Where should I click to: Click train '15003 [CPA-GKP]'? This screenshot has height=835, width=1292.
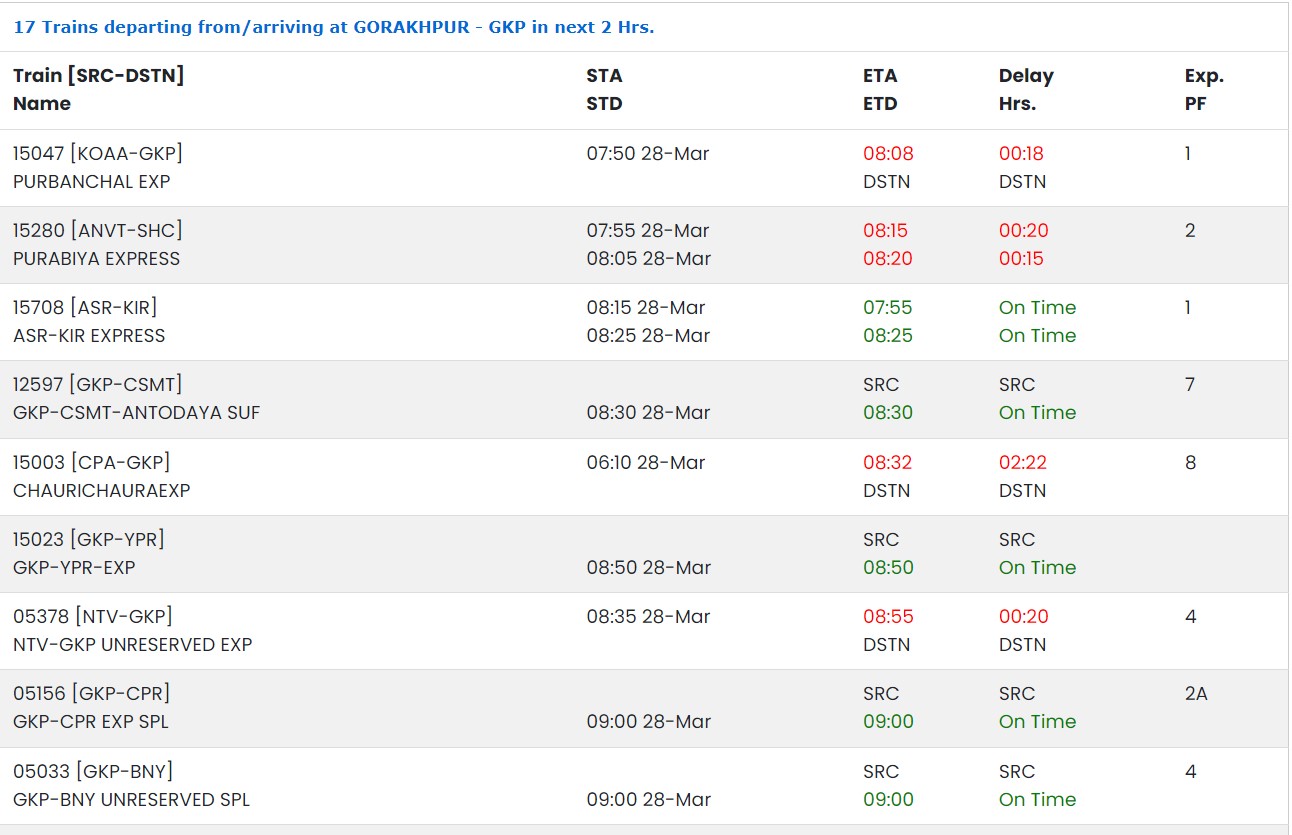(92, 463)
